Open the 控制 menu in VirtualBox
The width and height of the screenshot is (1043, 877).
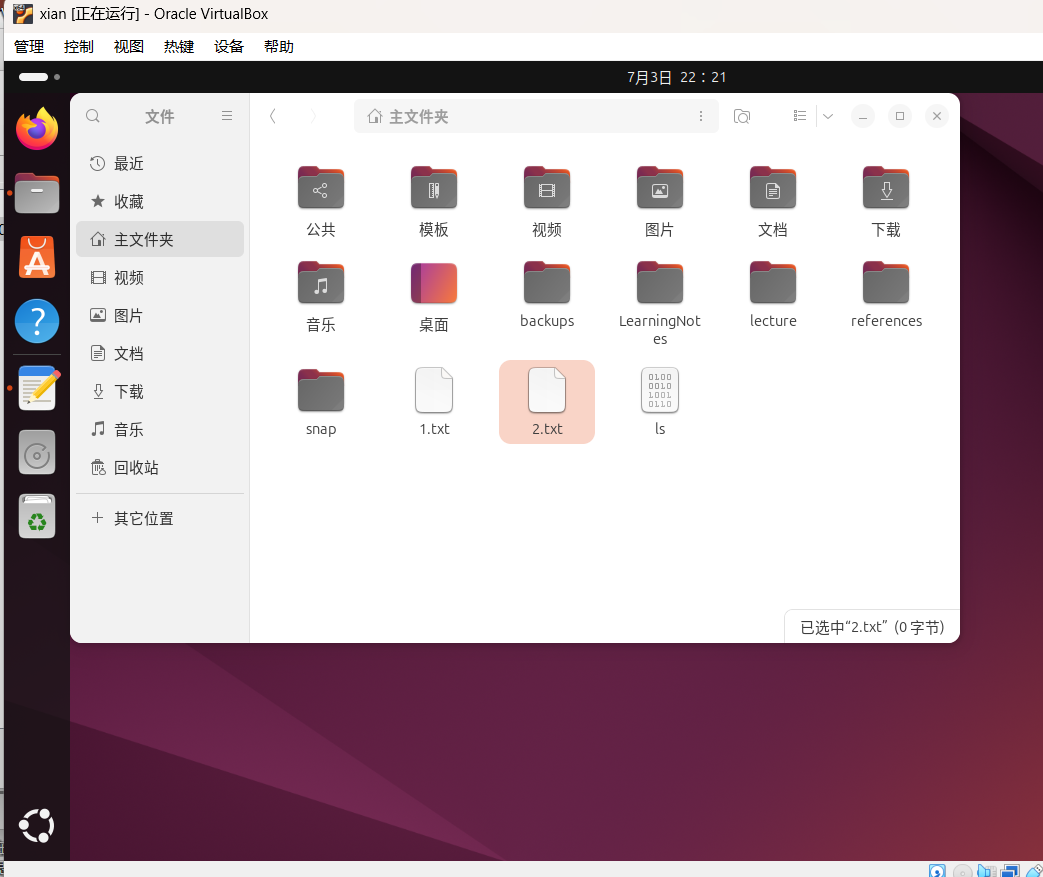(78, 47)
